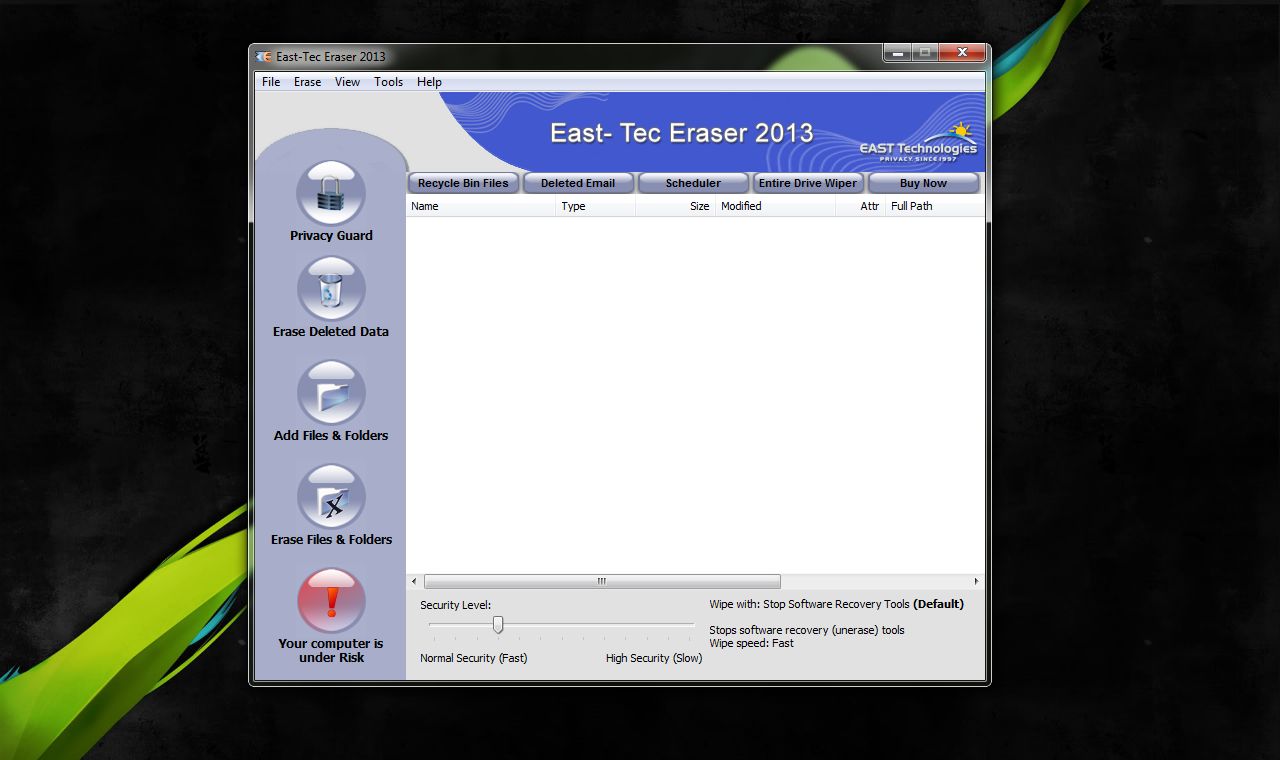Open the View menu

pyautogui.click(x=347, y=82)
